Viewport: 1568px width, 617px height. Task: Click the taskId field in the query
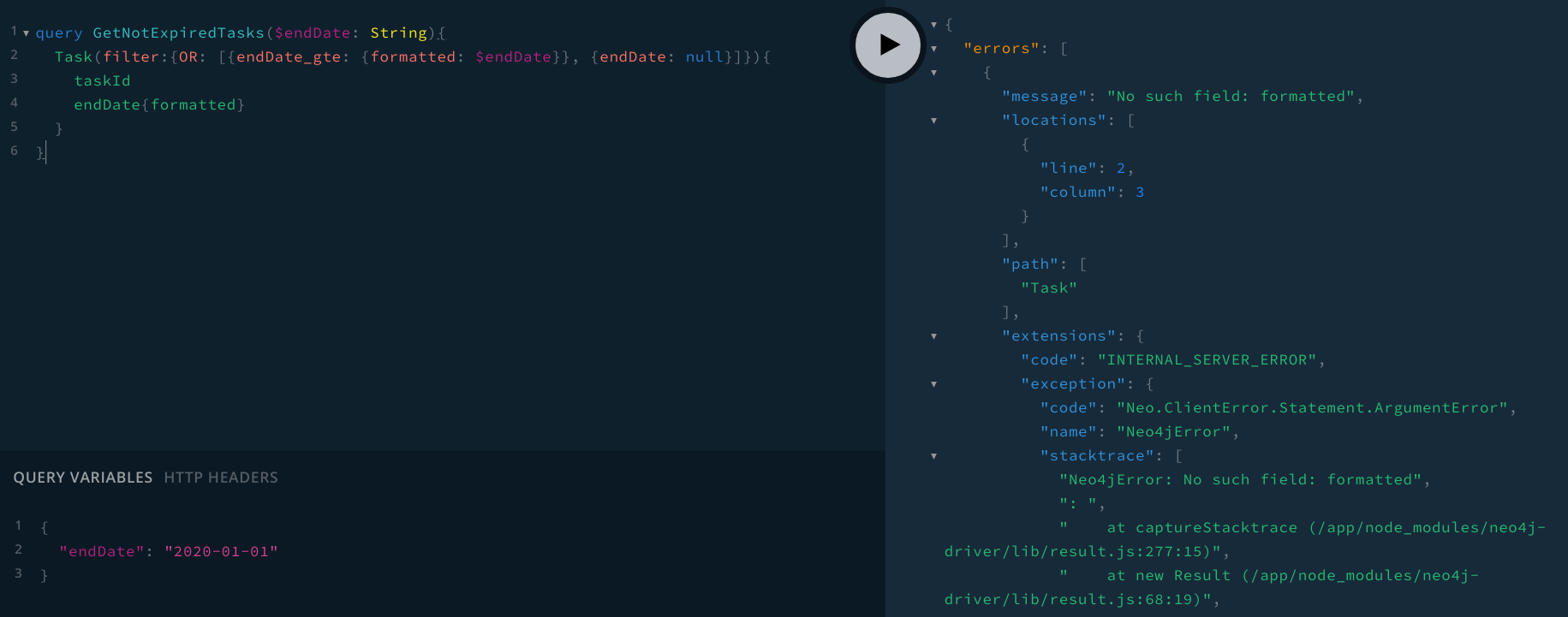coord(103,80)
